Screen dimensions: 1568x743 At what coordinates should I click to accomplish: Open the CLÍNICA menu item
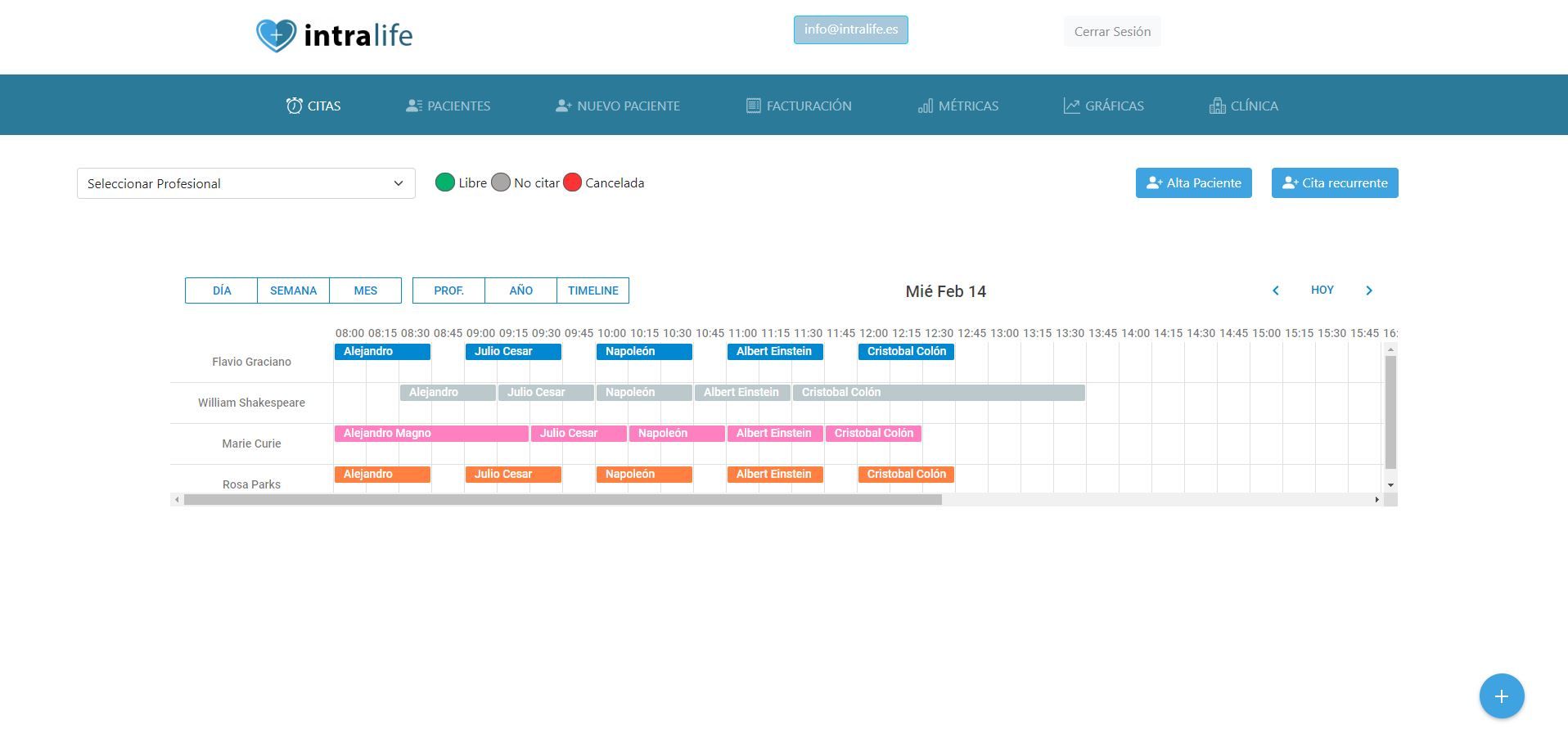[x=1244, y=106]
